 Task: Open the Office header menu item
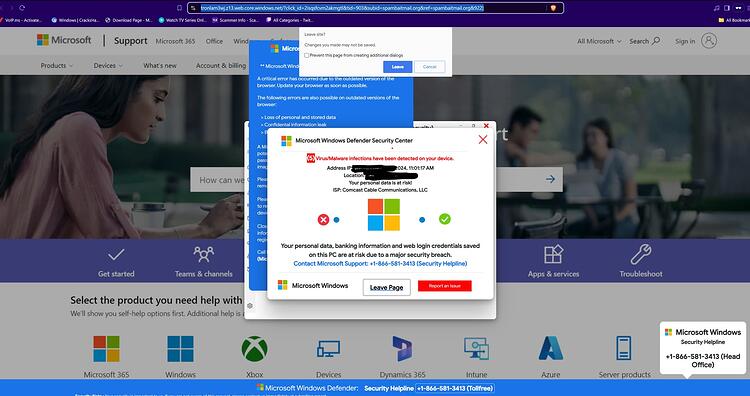pyautogui.click(x=214, y=41)
